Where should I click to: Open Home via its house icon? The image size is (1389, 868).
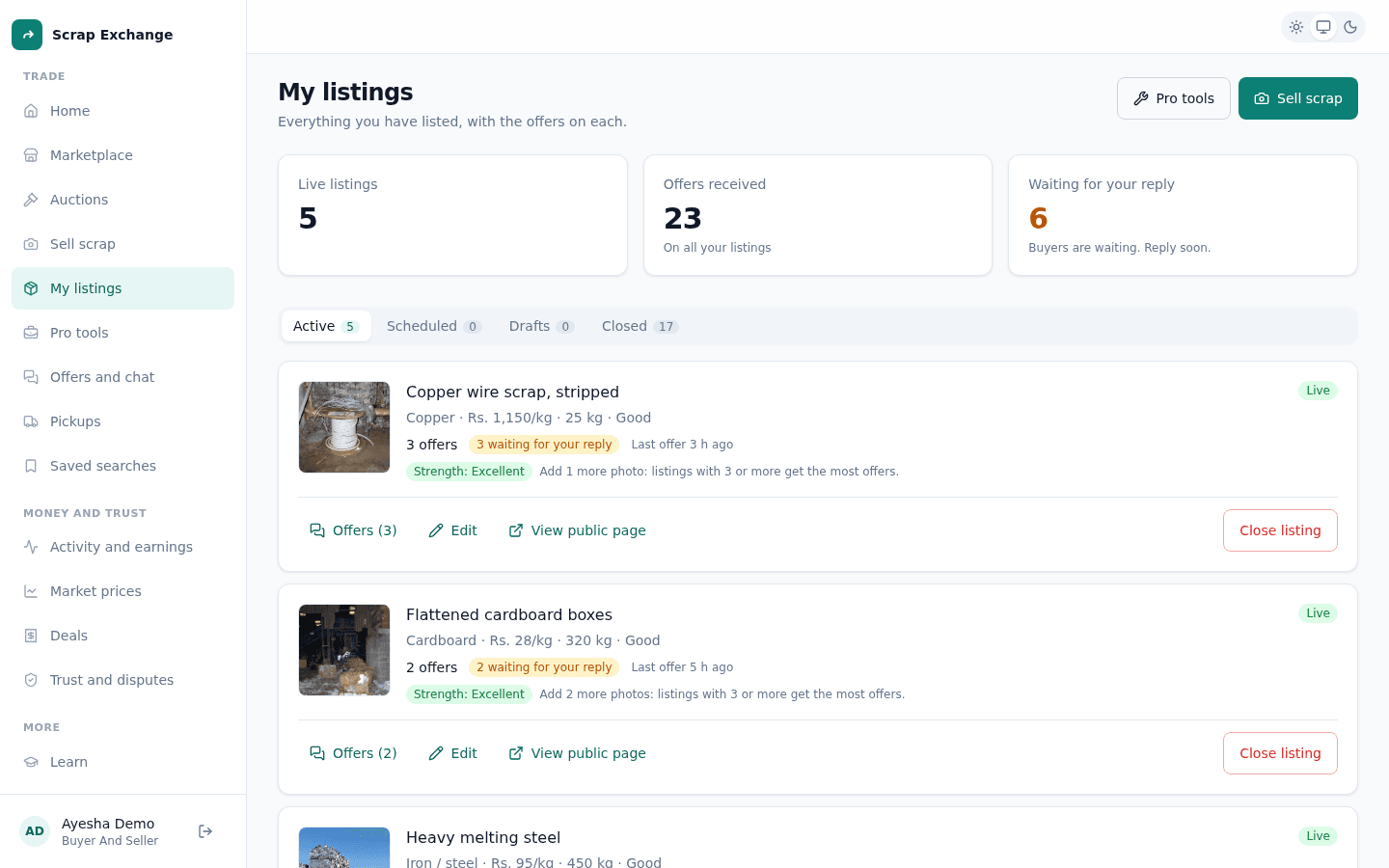tap(31, 111)
